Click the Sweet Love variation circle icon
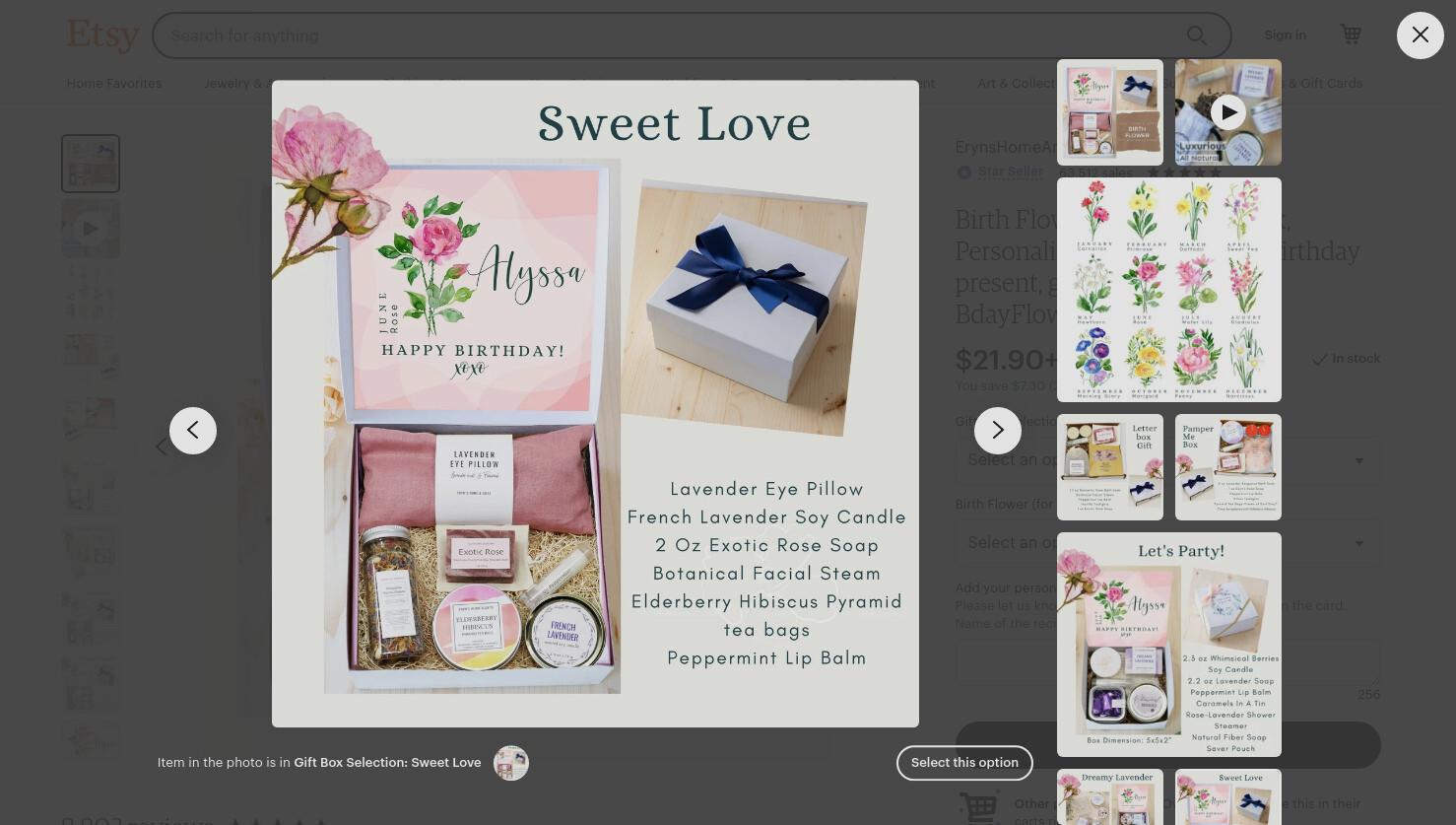The height and width of the screenshot is (825, 1456). tap(511, 763)
